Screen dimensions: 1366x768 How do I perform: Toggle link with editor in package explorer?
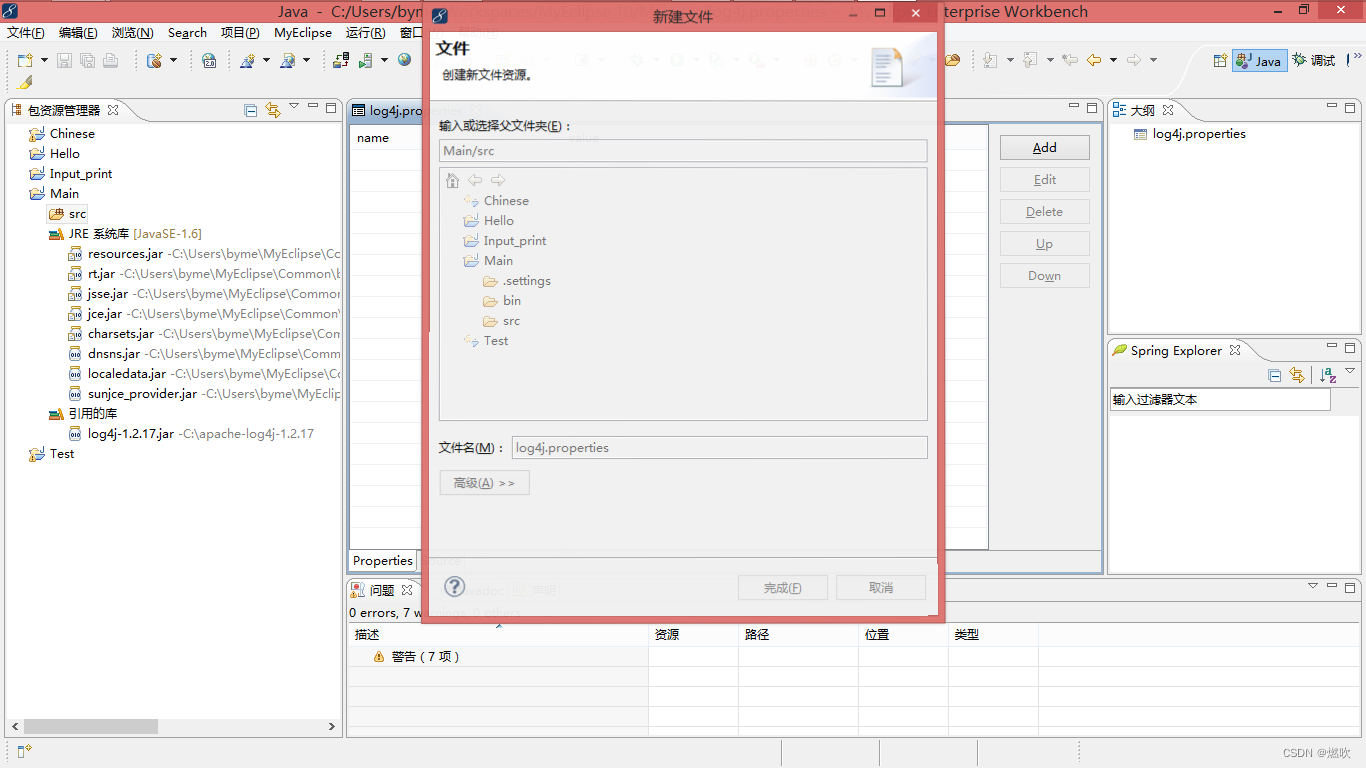pyautogui.click(x=272, y=110)
